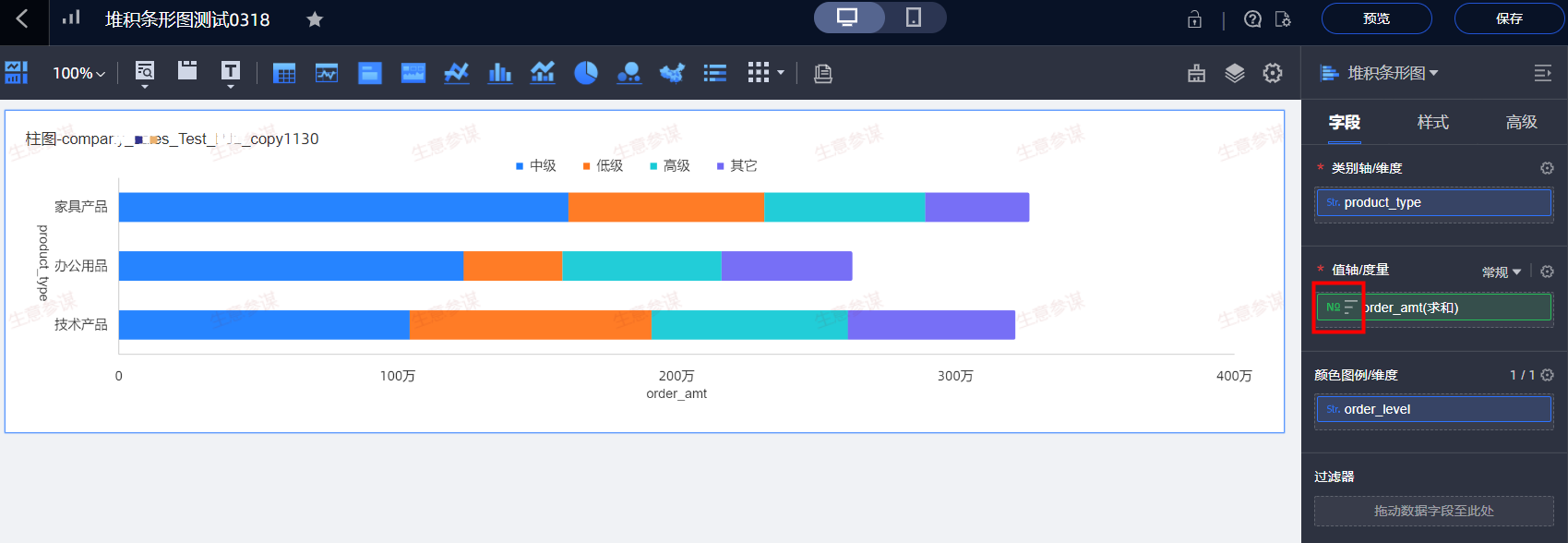Viewport: 1568px width, 543px height.
Task: Open the 100% zoom dropdown
Action: click(79, 73)
